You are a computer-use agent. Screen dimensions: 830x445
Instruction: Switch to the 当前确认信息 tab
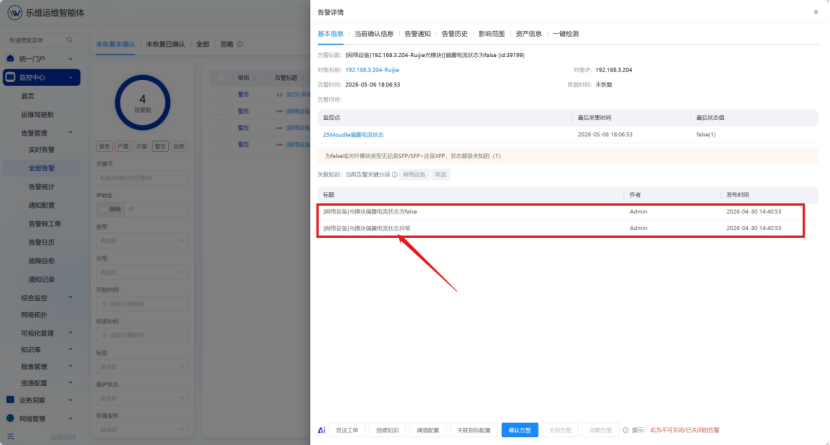click(374, 34)
